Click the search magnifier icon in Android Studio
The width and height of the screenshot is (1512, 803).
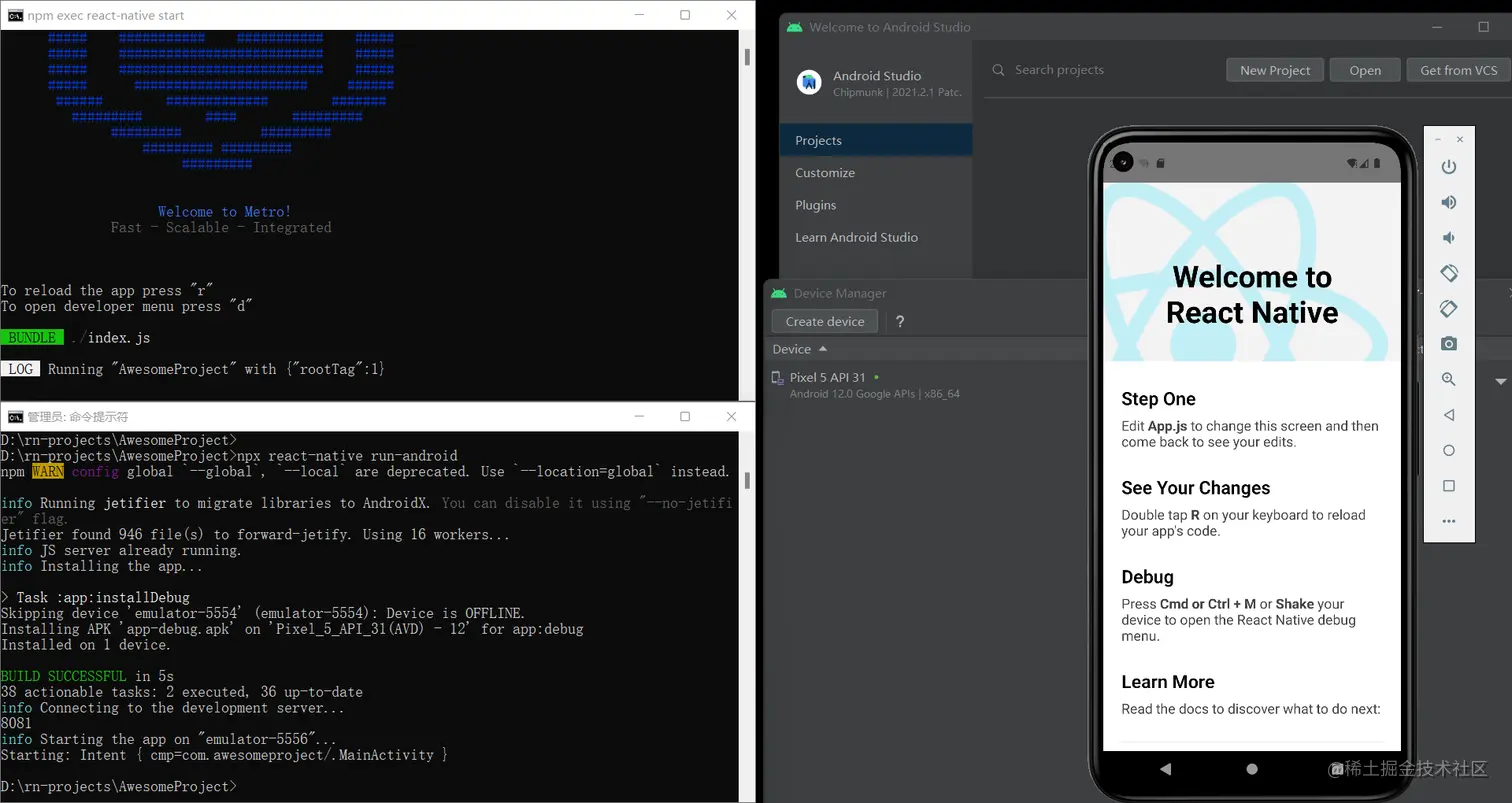[x=998, y=70]
